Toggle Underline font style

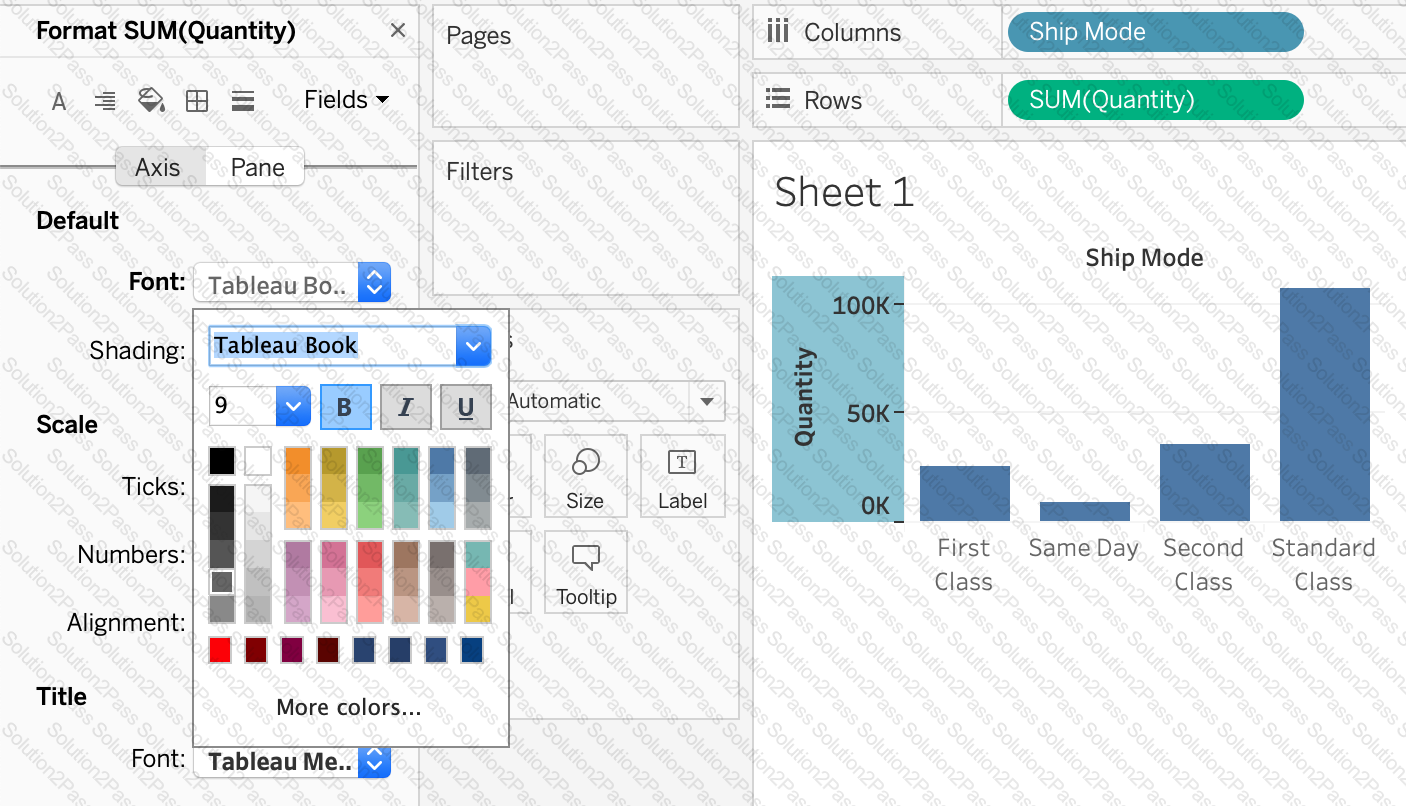click(x=465, y=407)
